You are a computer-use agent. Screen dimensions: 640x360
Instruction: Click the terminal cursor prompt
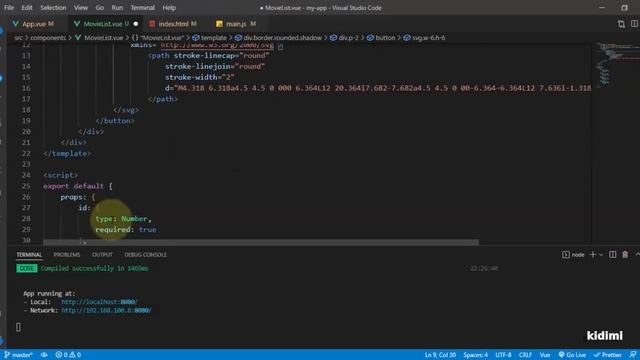[18, 327]
